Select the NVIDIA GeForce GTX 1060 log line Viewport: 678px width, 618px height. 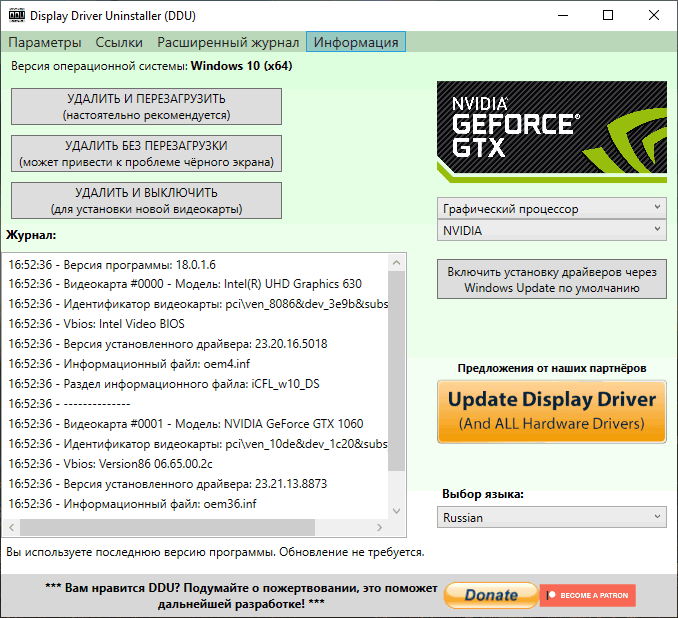(186, 424)
